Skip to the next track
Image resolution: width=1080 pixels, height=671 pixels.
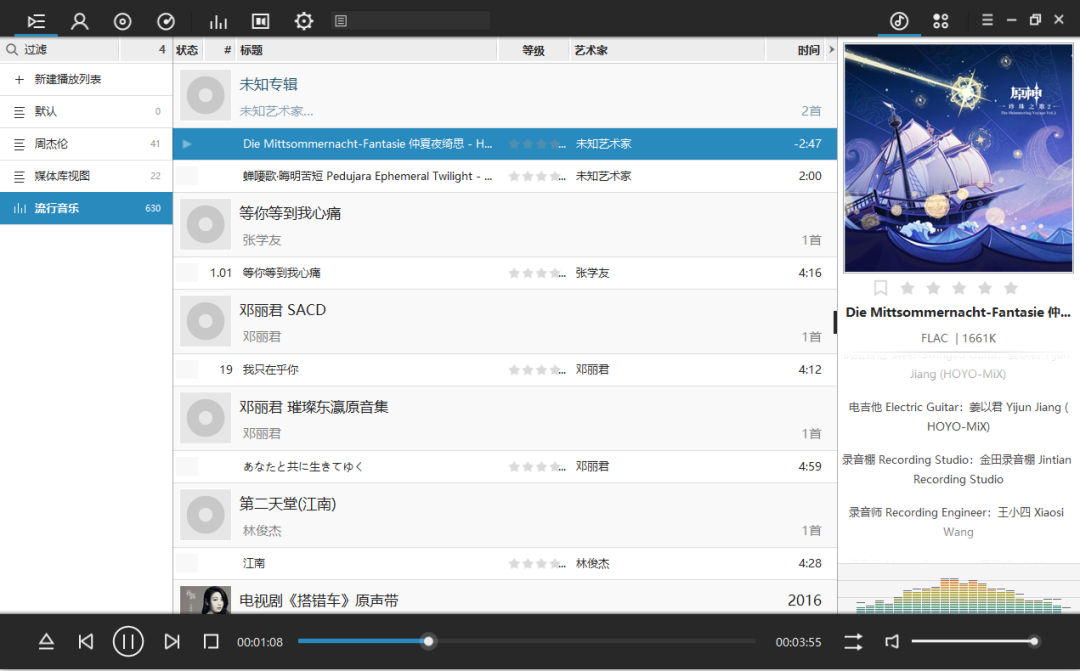pos(172,642)
